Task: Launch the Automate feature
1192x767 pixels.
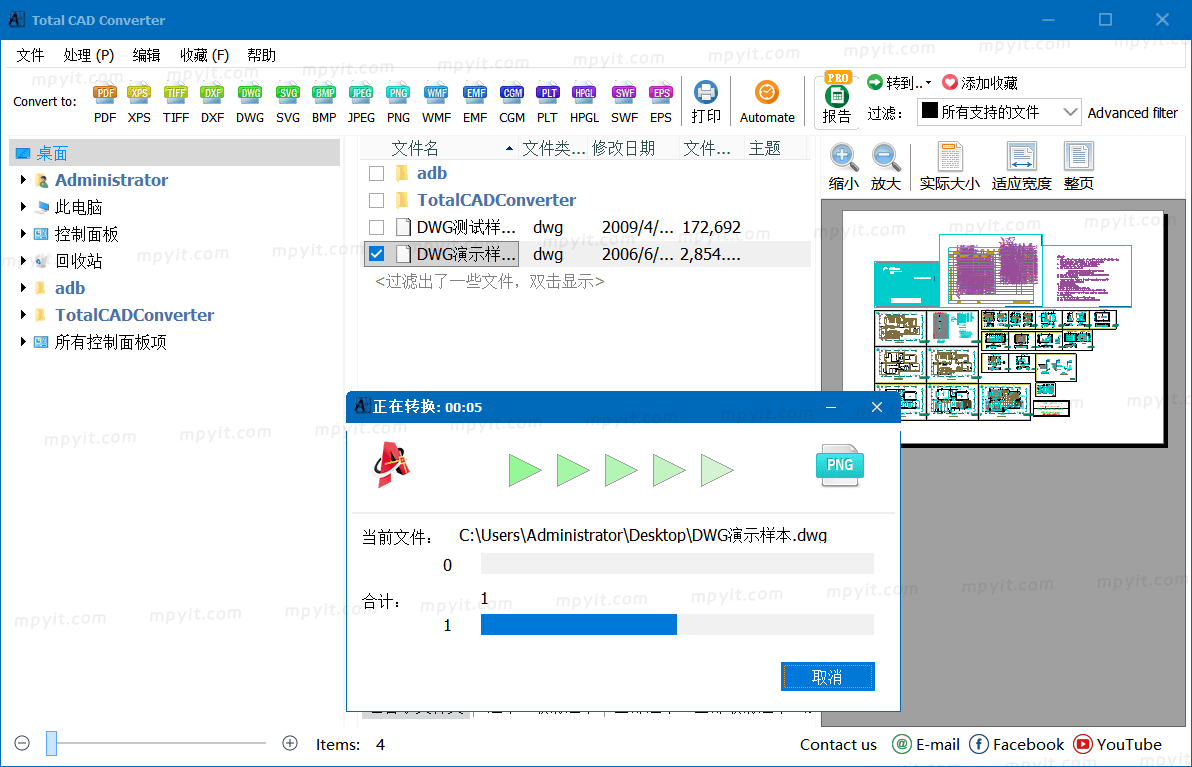Action: tap(767, 100)
